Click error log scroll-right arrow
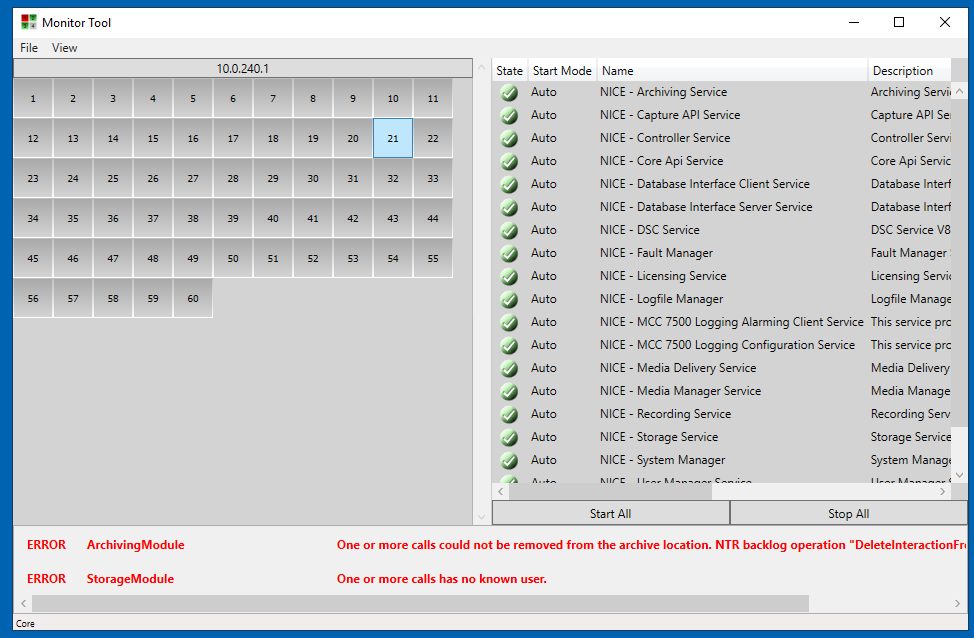This screenshot has width=974, height=638. point(957,603)
